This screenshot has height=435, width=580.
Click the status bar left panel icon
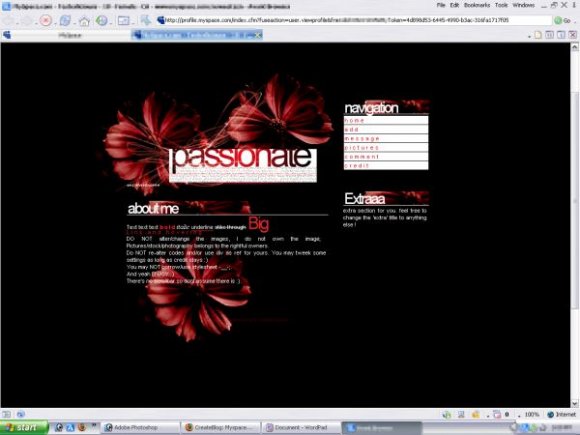[7, 414]
